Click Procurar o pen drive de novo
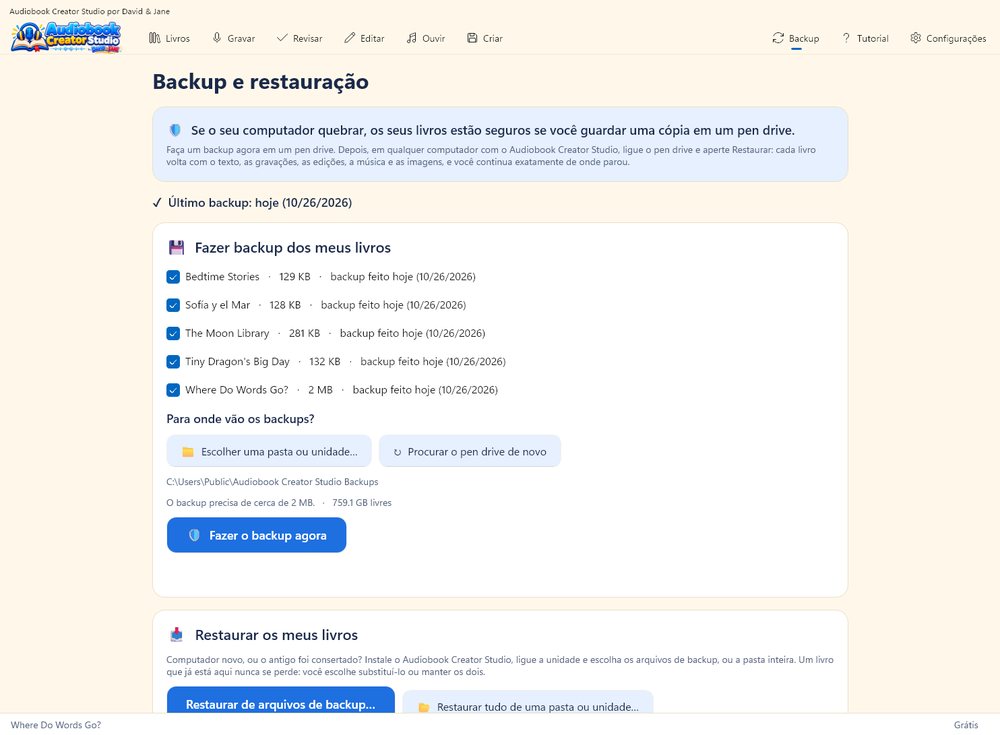 [470, 452]
